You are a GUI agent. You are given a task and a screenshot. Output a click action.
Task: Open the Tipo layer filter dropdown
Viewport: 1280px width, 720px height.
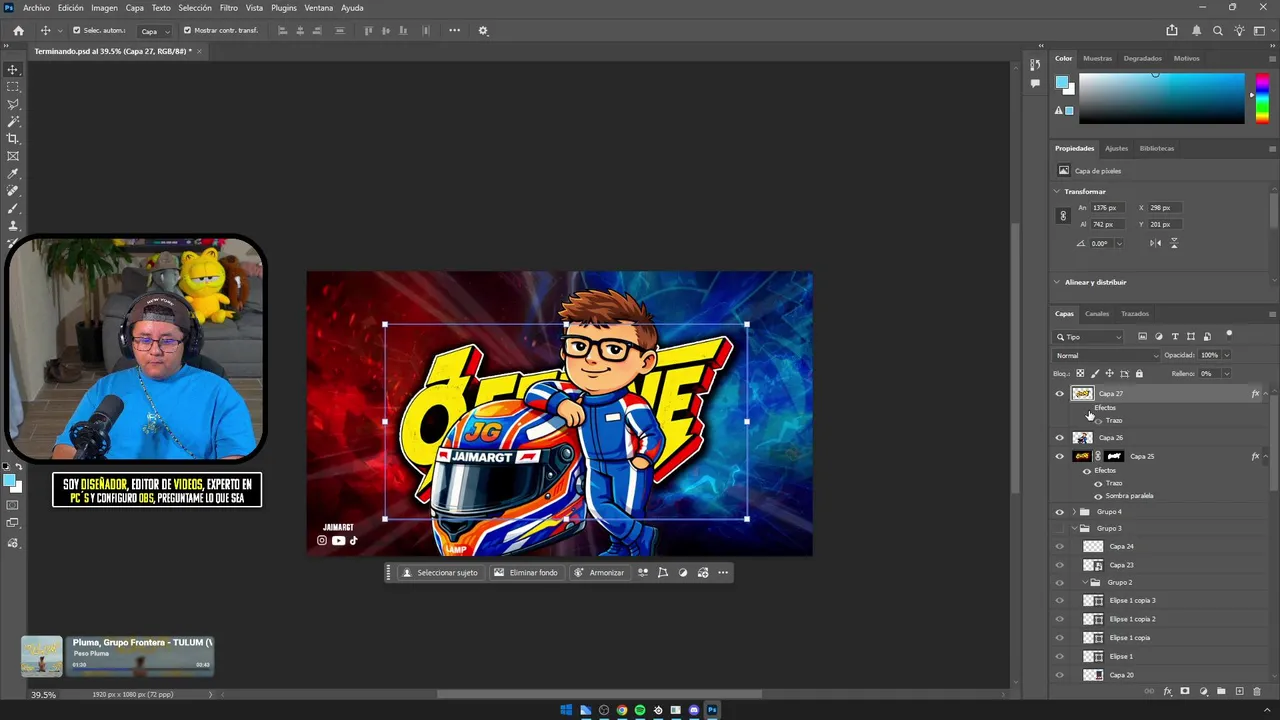point(1089,337)
